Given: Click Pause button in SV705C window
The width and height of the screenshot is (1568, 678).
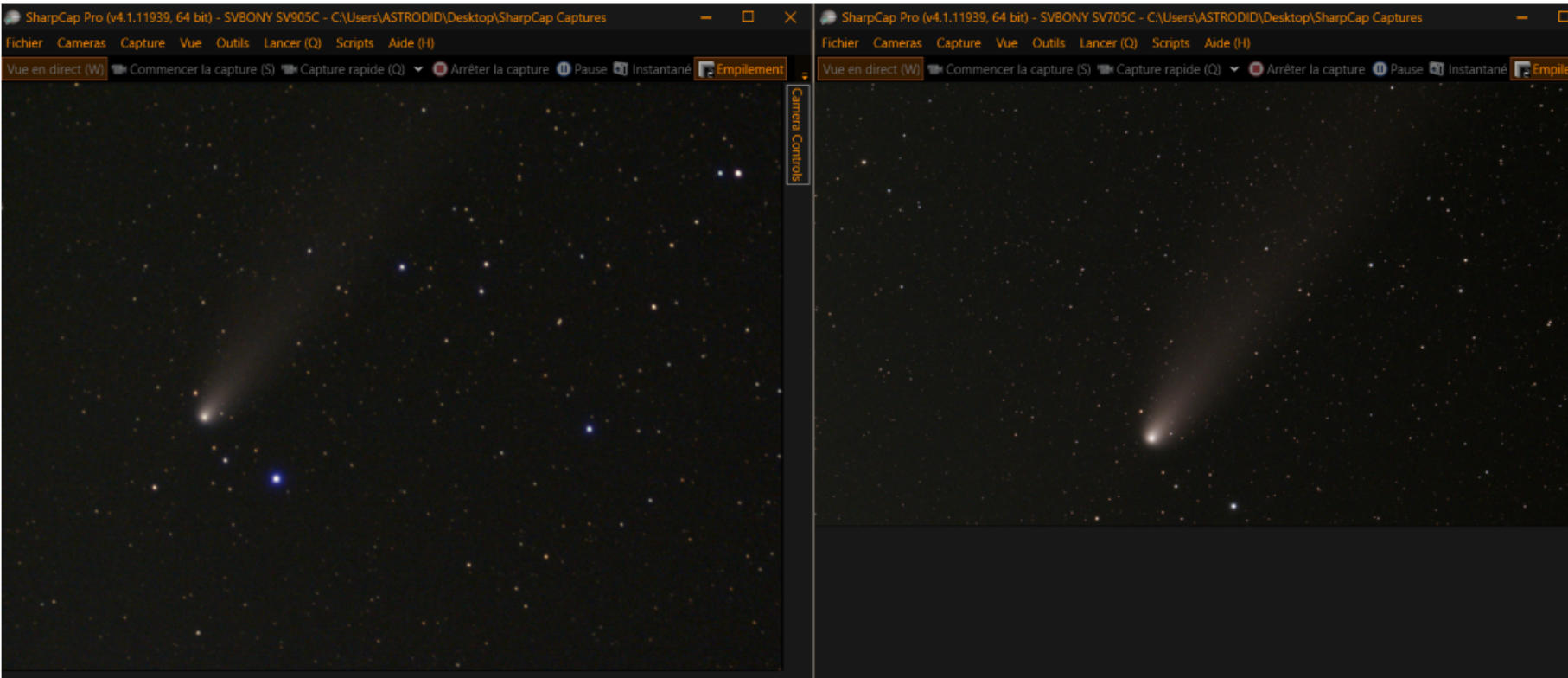Looking at the screenshot, I should (x=1398, y=69).
